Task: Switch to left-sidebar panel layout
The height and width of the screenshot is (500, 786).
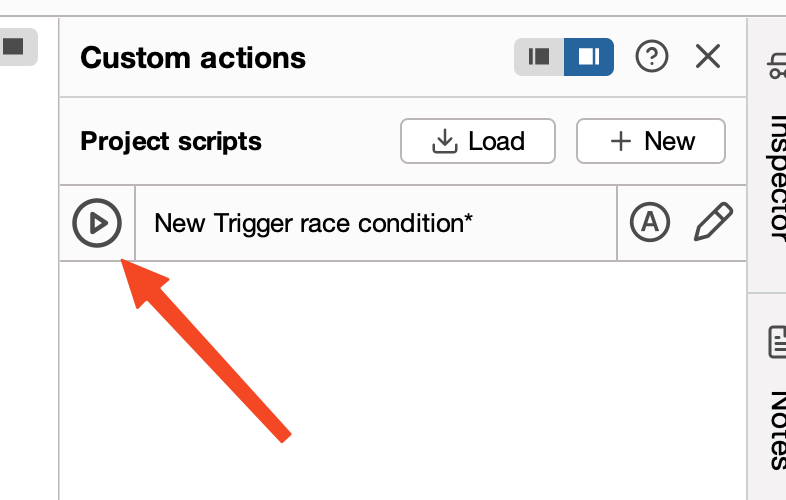Action: coord(539,57)
